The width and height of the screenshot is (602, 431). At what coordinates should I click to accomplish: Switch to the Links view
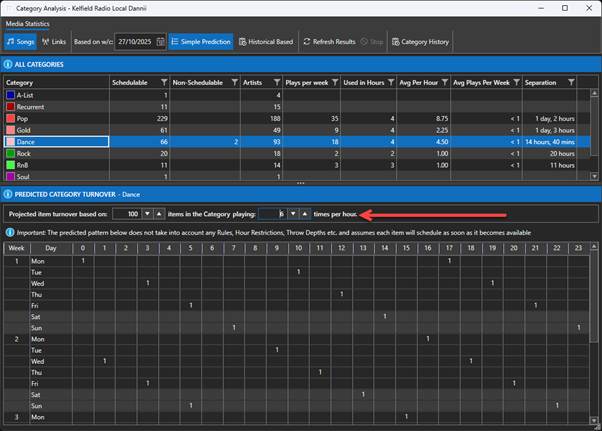54,42
